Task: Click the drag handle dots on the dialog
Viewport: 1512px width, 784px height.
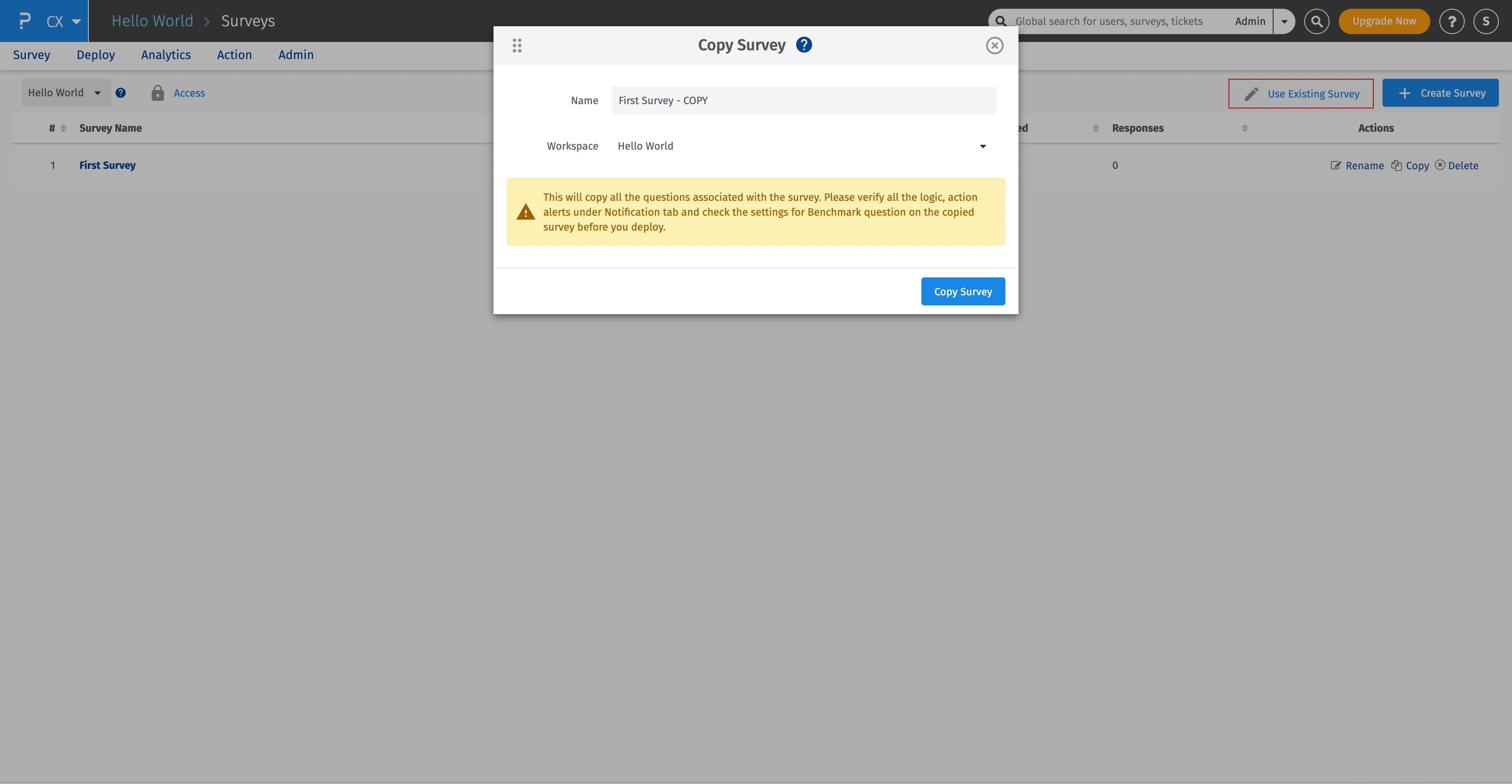Action: point(517,45)
